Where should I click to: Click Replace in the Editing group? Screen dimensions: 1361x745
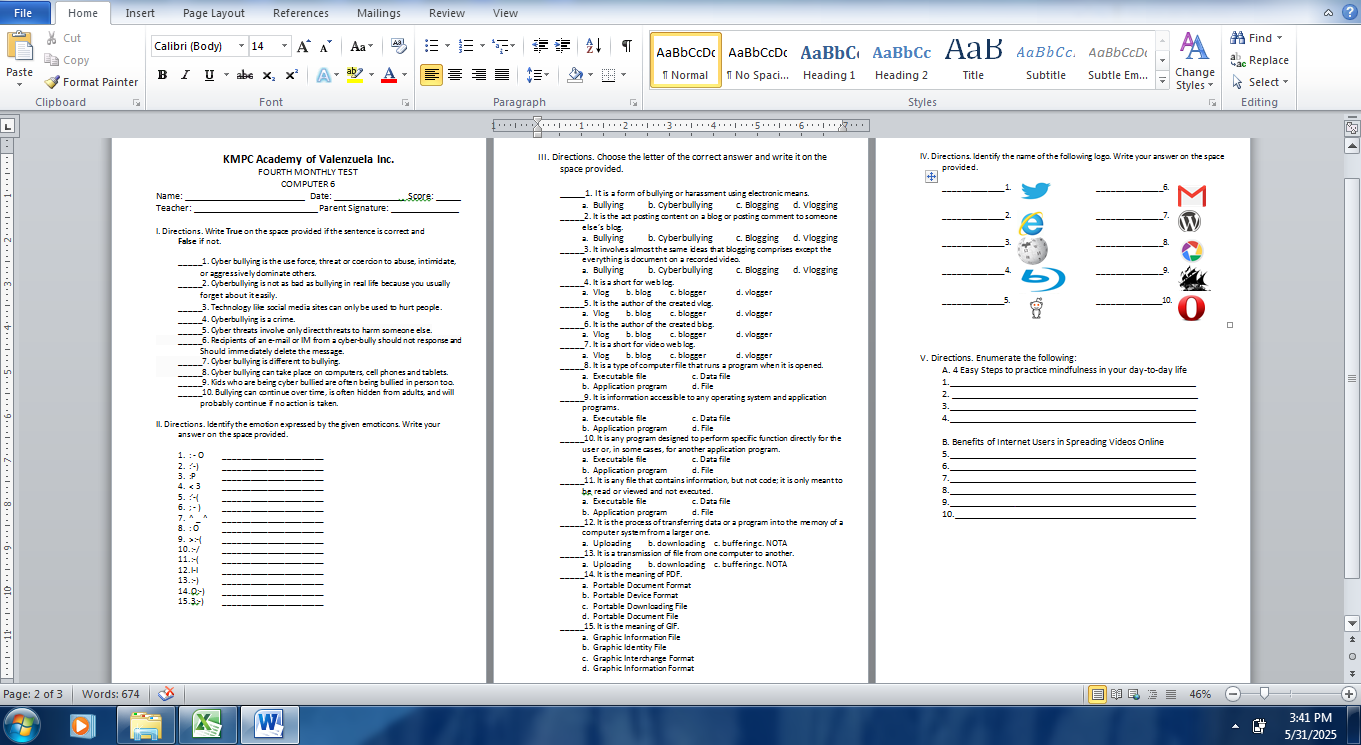tap(1259, 60)
